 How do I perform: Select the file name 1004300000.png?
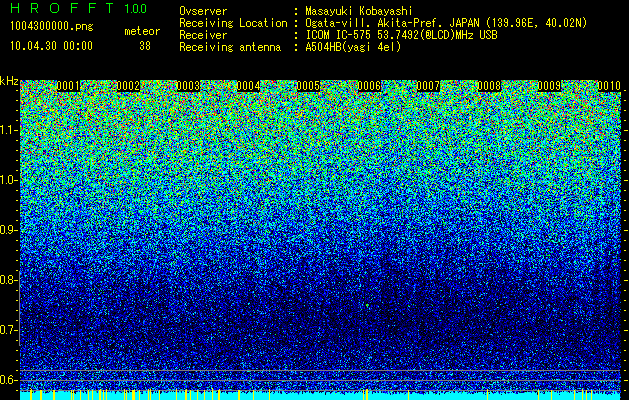[x=52, y=27]
